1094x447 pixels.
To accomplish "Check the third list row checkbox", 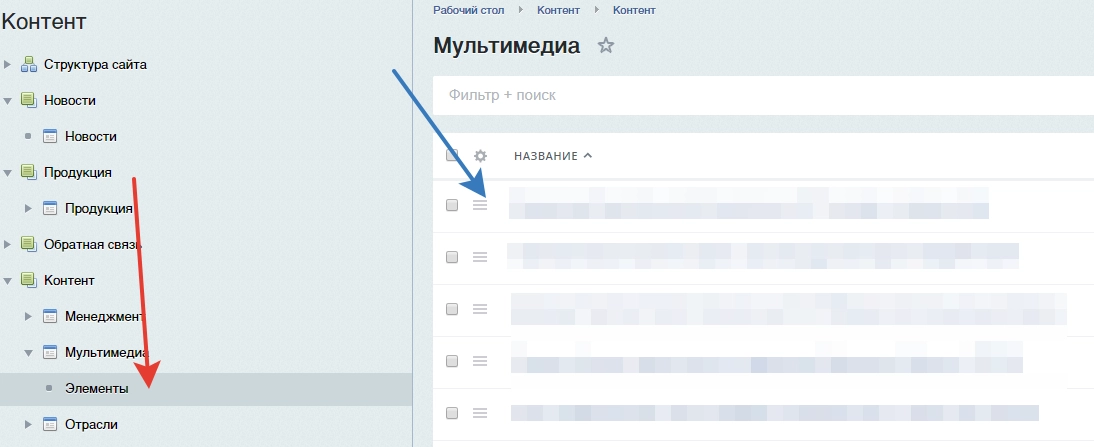I will point(452,308).
